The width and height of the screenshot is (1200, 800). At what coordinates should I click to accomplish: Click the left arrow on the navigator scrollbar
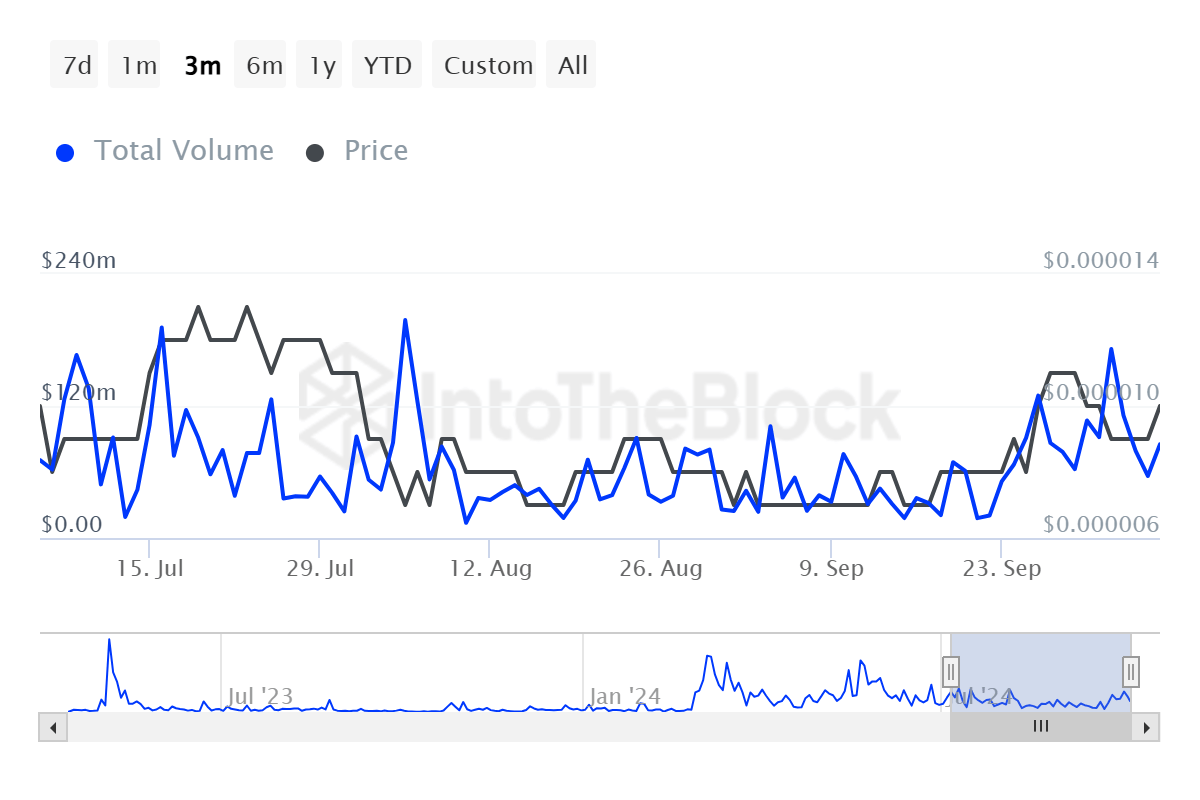pos(52,727)
